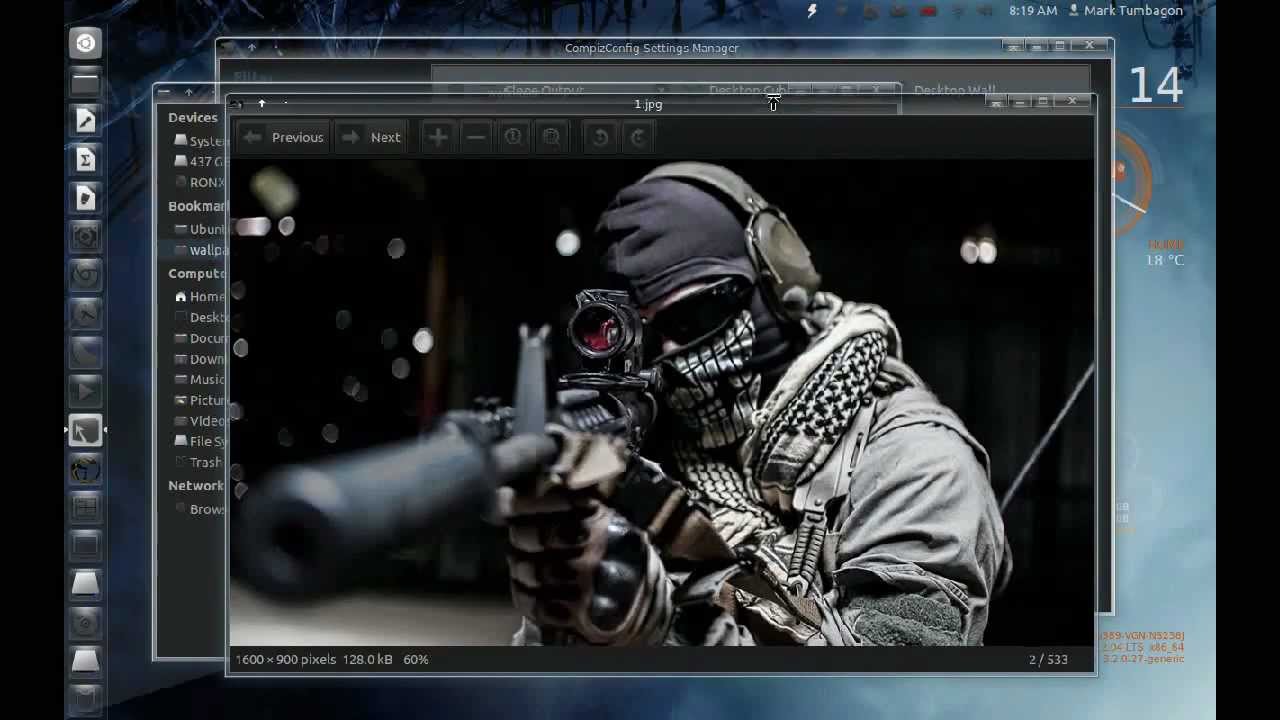The image size is (1280, 720).
Task: Click the 60% zoom level text
Action: pyautogui.click(x=416, y=660)
